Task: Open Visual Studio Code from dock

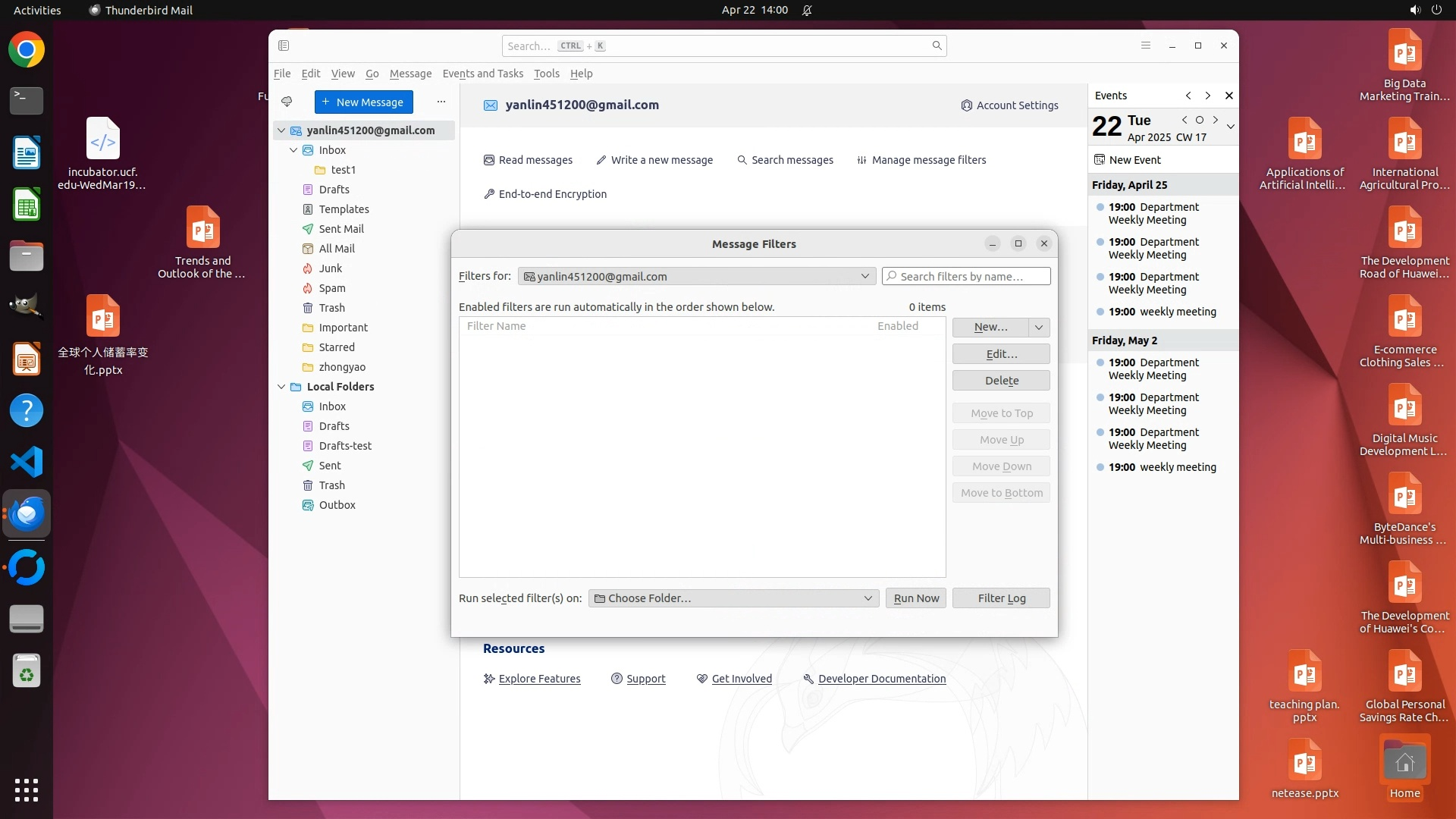Action: 27,462
